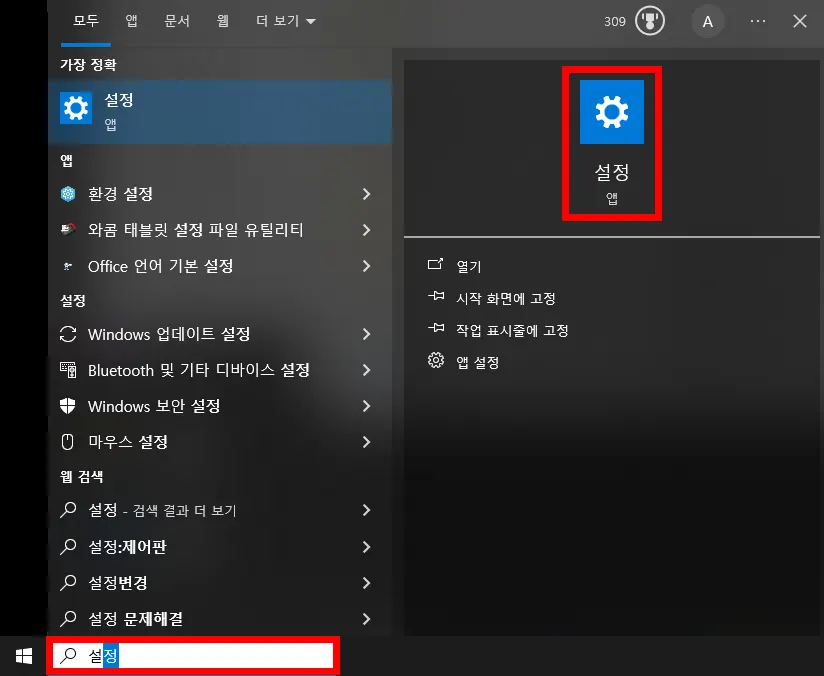
Task: Select the 모두 tab
Action: click(86, 21)
